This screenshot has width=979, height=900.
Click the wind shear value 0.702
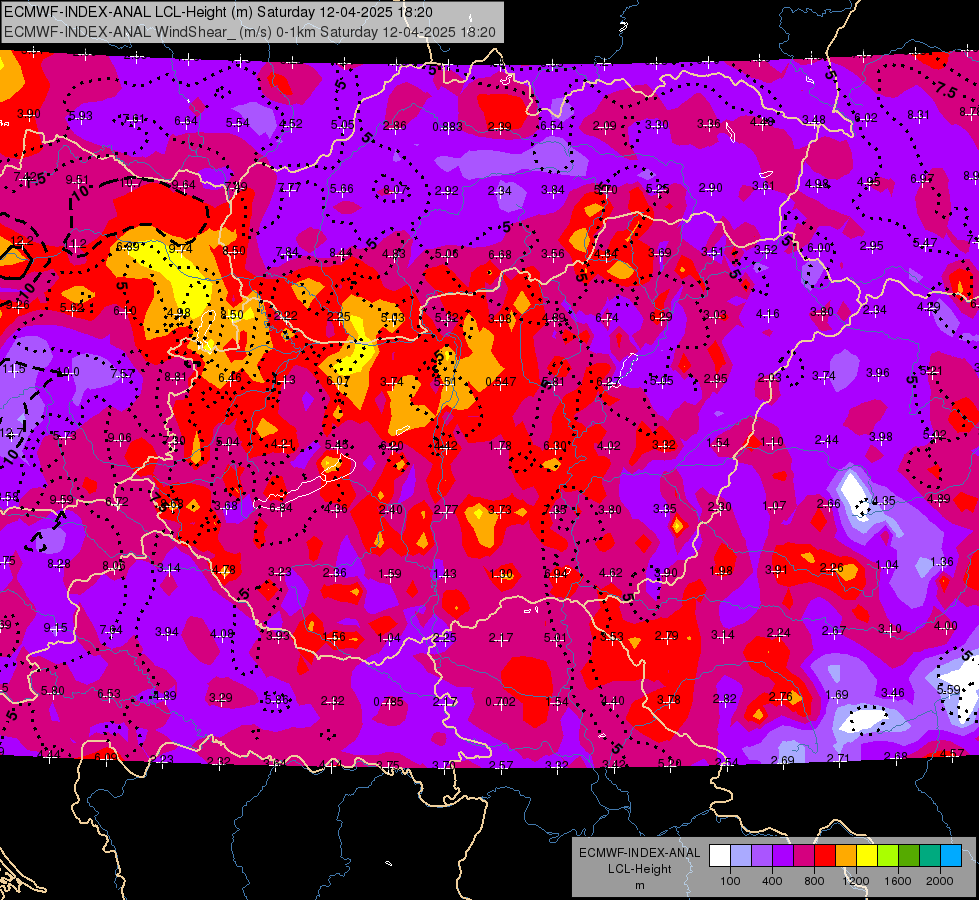pos(501,702)
